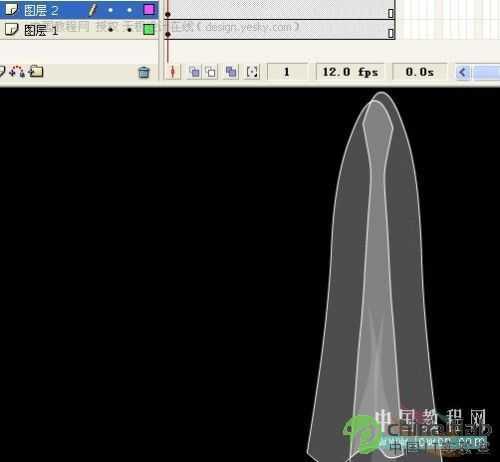This screenshot has width=500, height=462.
Task: Click the pencil editing icon on 图层 2
Action: (92, 10)
